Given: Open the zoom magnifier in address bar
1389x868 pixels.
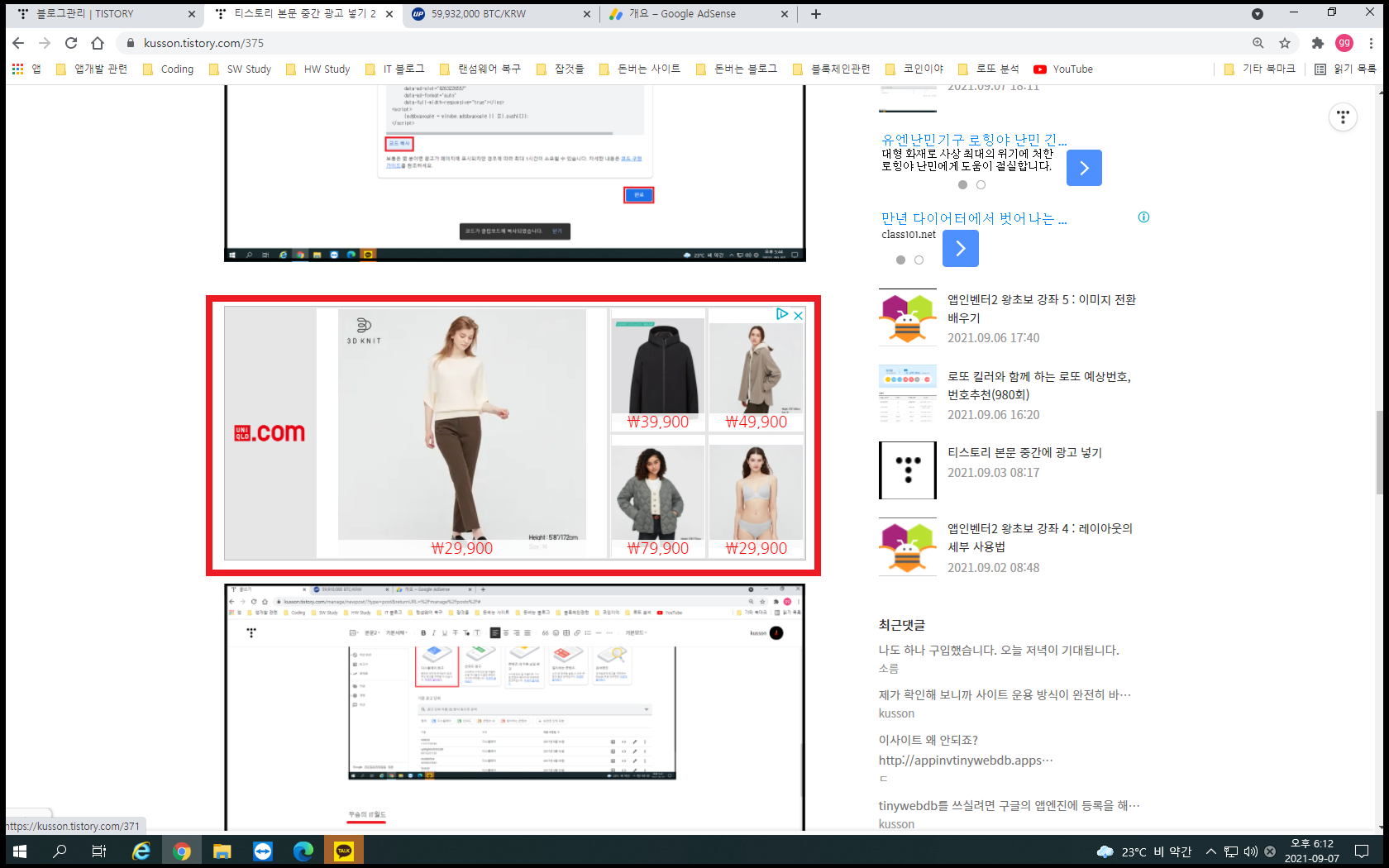Looking at the screenshot, I should [1258, 43].
